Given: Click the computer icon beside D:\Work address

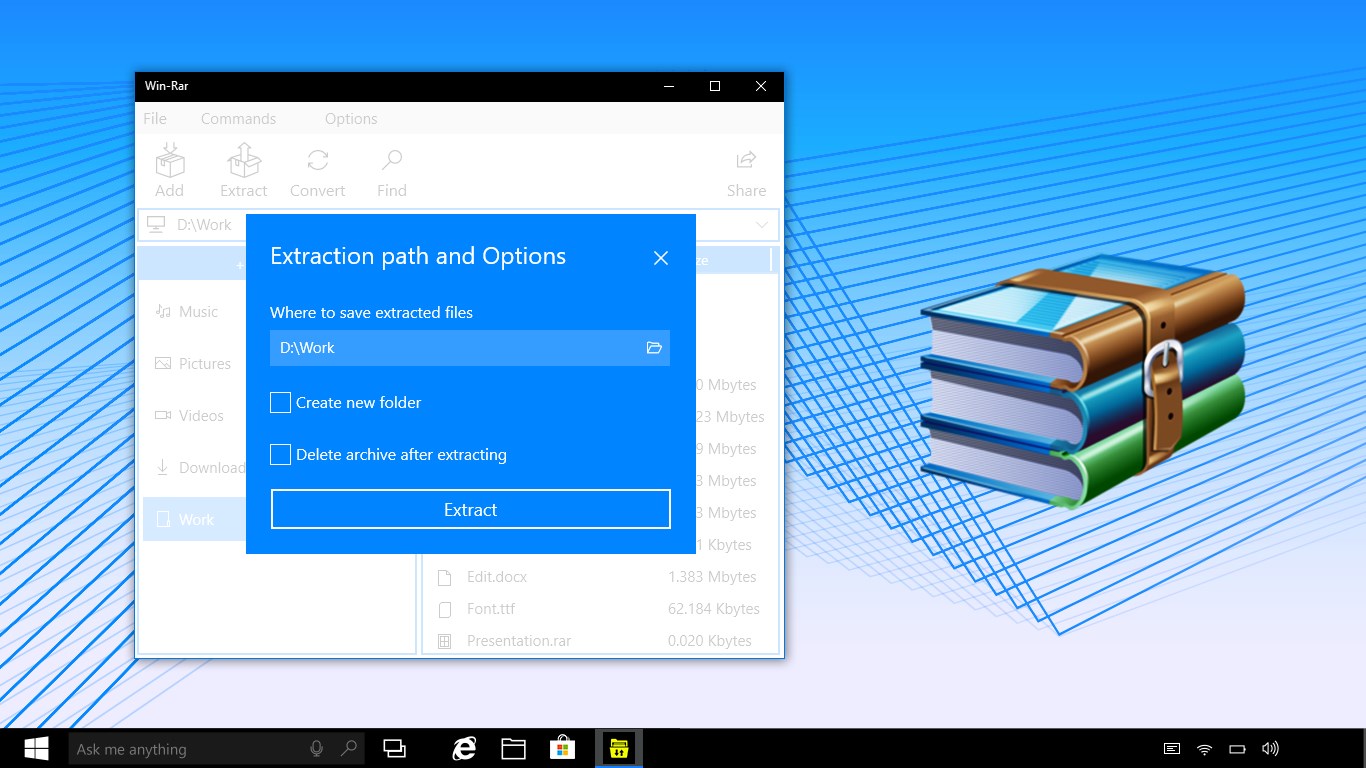Looking at the screenshot, I should click(156, 224).
